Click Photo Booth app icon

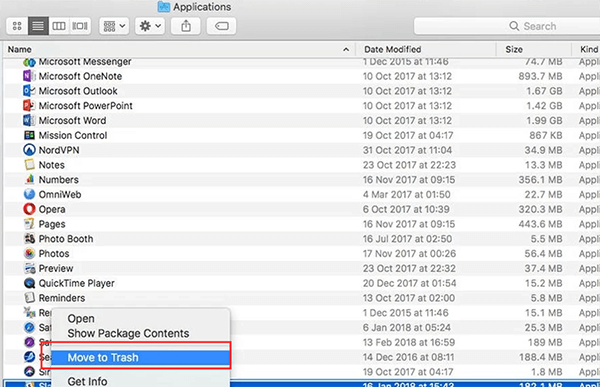29,238
